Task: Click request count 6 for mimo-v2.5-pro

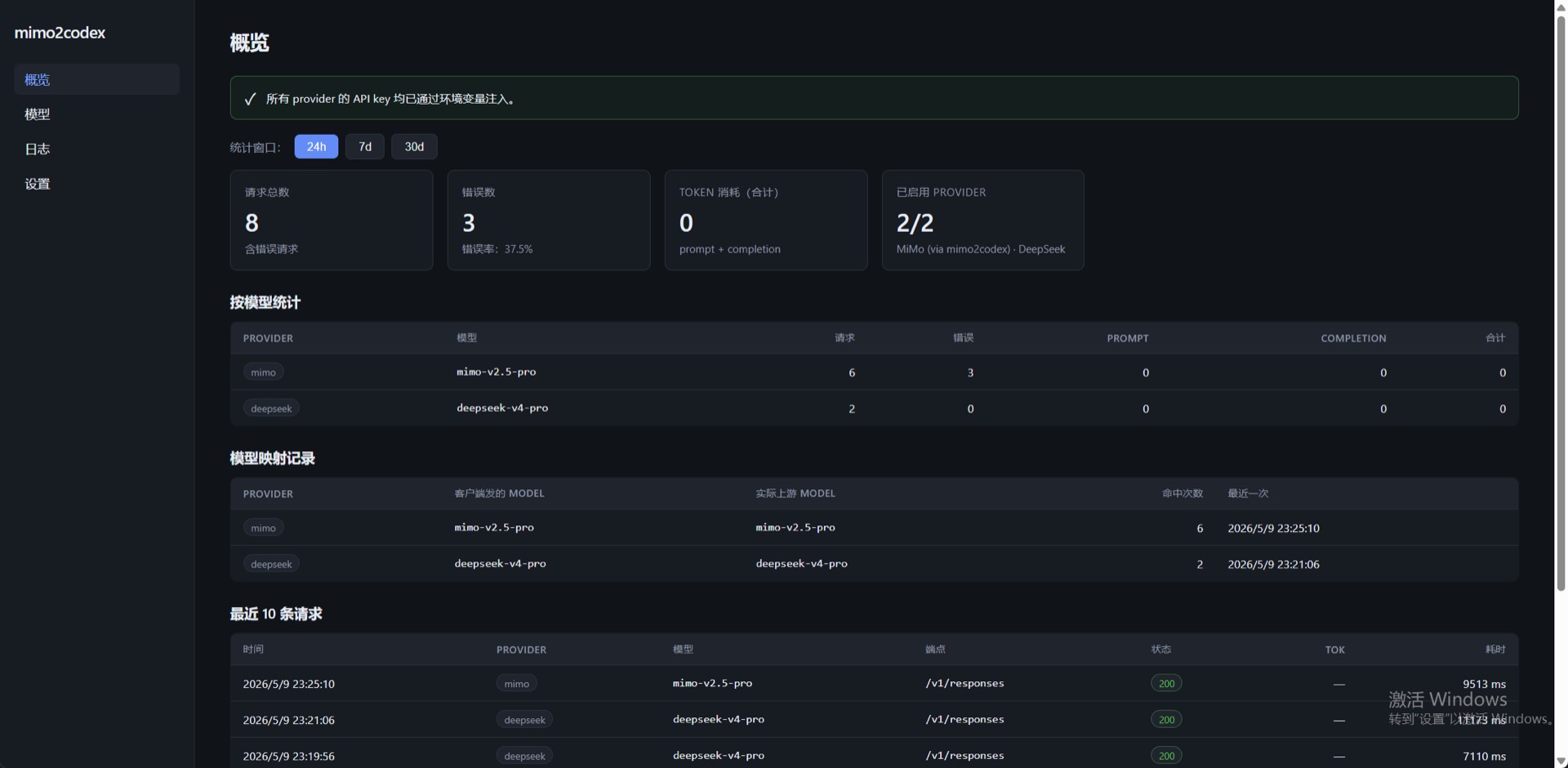Action: tap(852, 373)
